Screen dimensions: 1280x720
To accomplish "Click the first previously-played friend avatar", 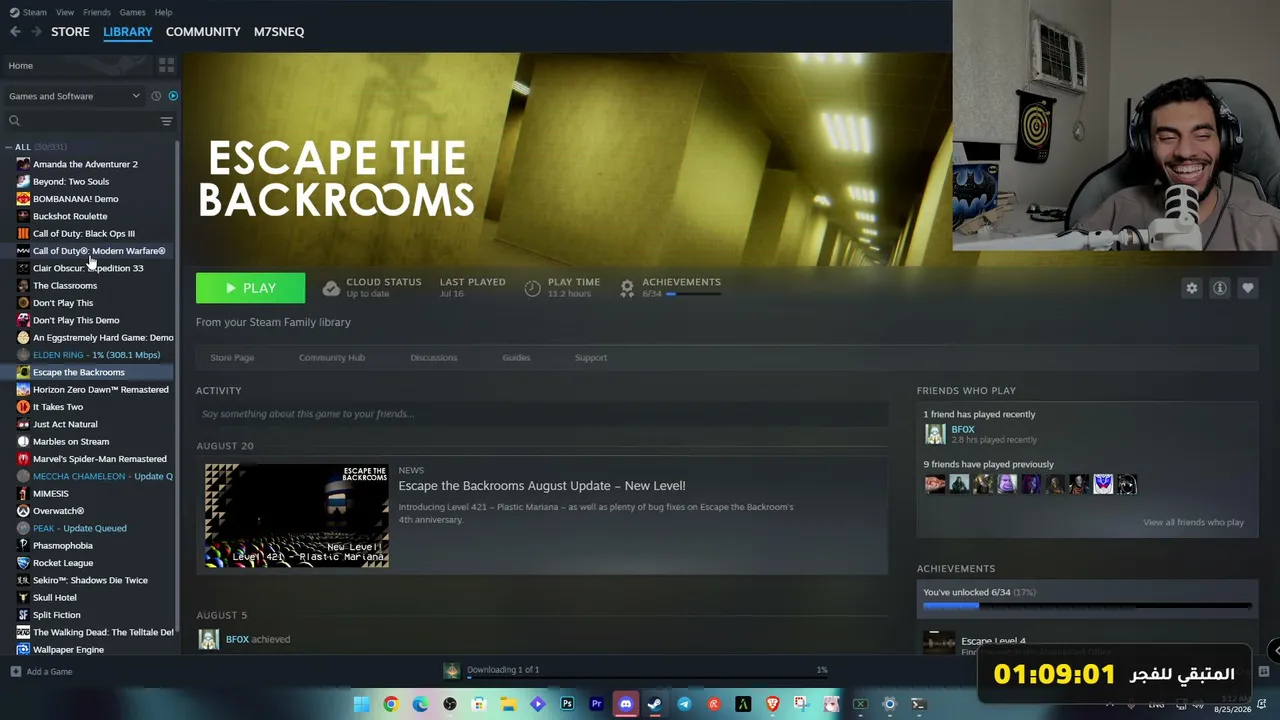I will coord(935,484).
